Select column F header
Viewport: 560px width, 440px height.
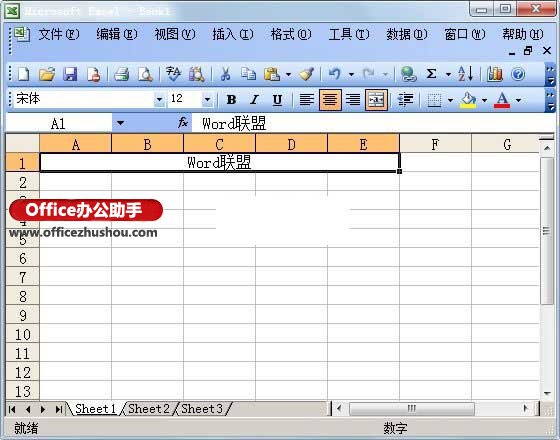435,144
